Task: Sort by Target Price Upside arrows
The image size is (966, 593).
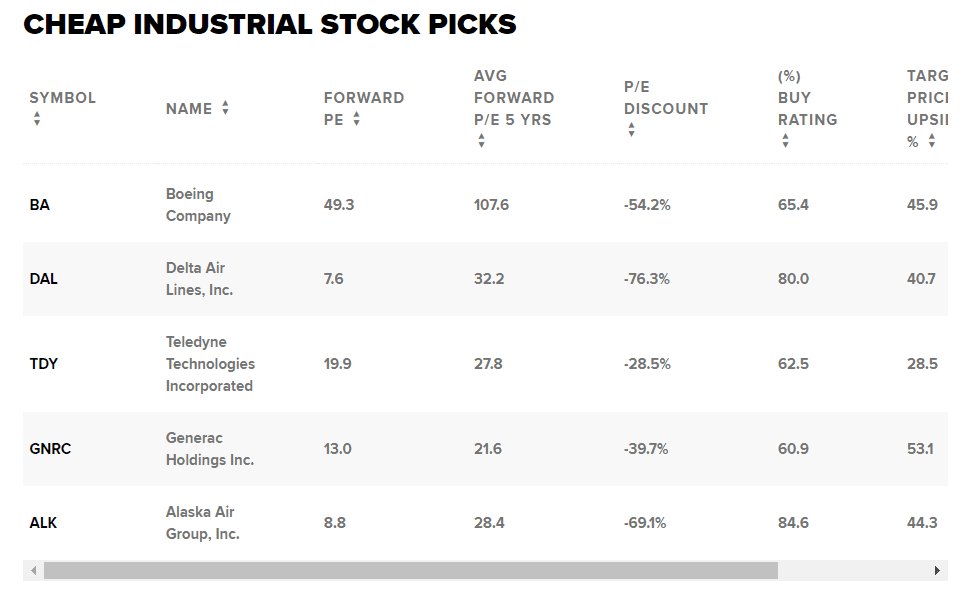Action: [x=931, y=141]
